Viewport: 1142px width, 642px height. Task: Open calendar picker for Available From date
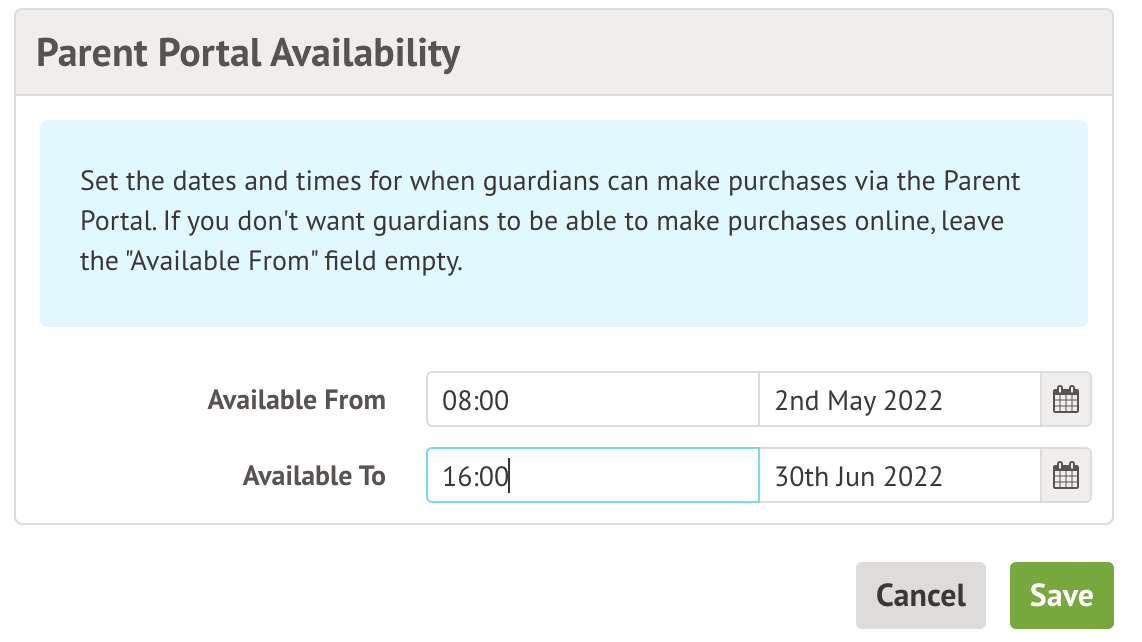[1066, 400]
